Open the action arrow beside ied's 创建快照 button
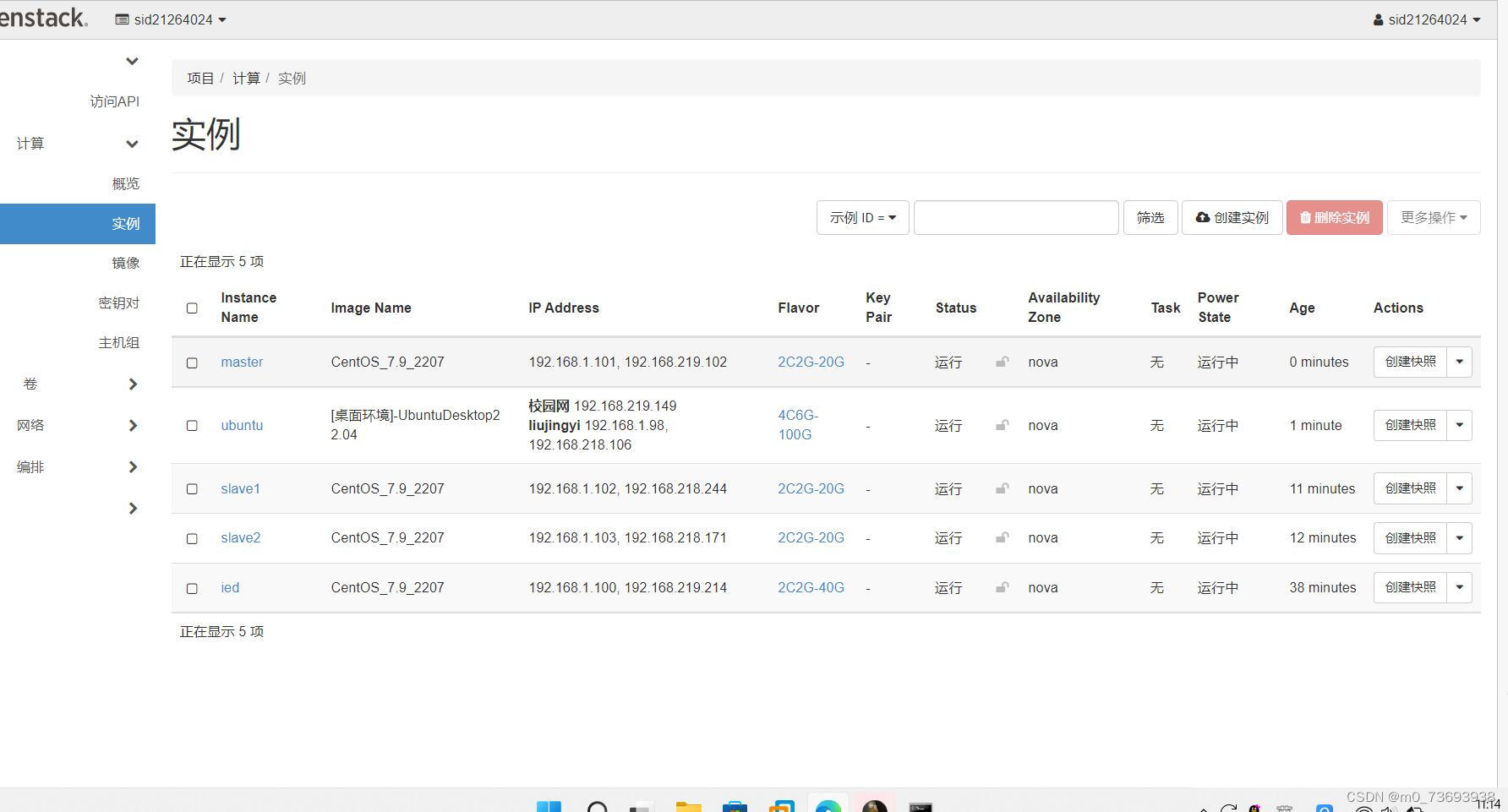Image resolution: width=1508 pixels, height=812 pixels. pos(1460,587)
